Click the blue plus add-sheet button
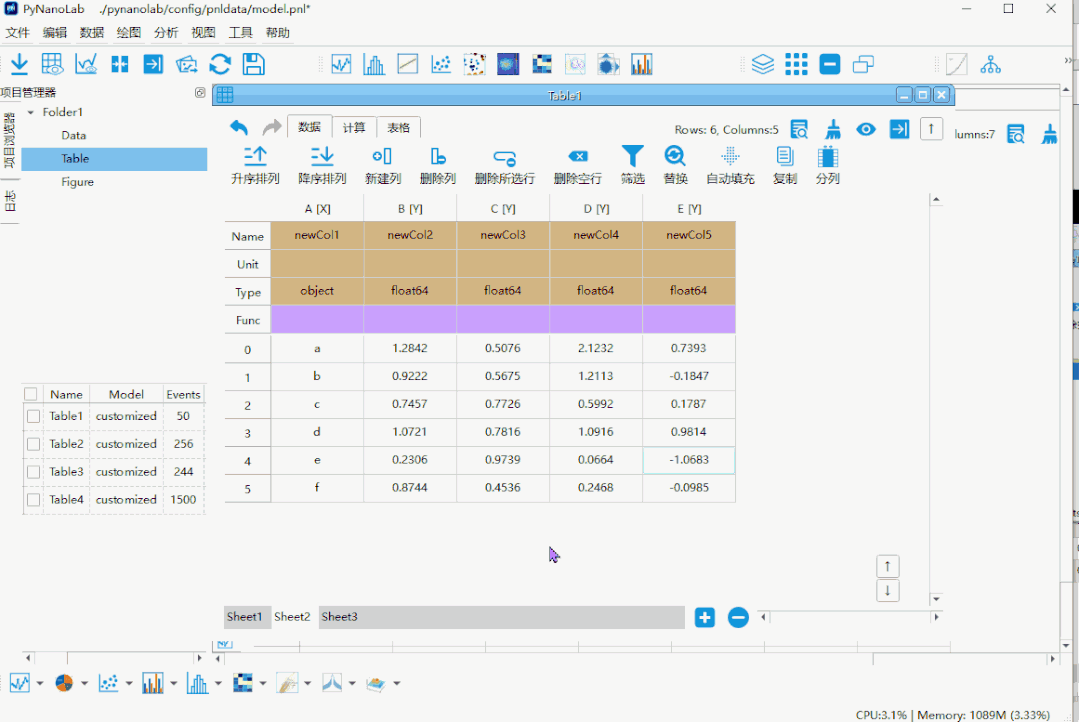 point(705,617)
